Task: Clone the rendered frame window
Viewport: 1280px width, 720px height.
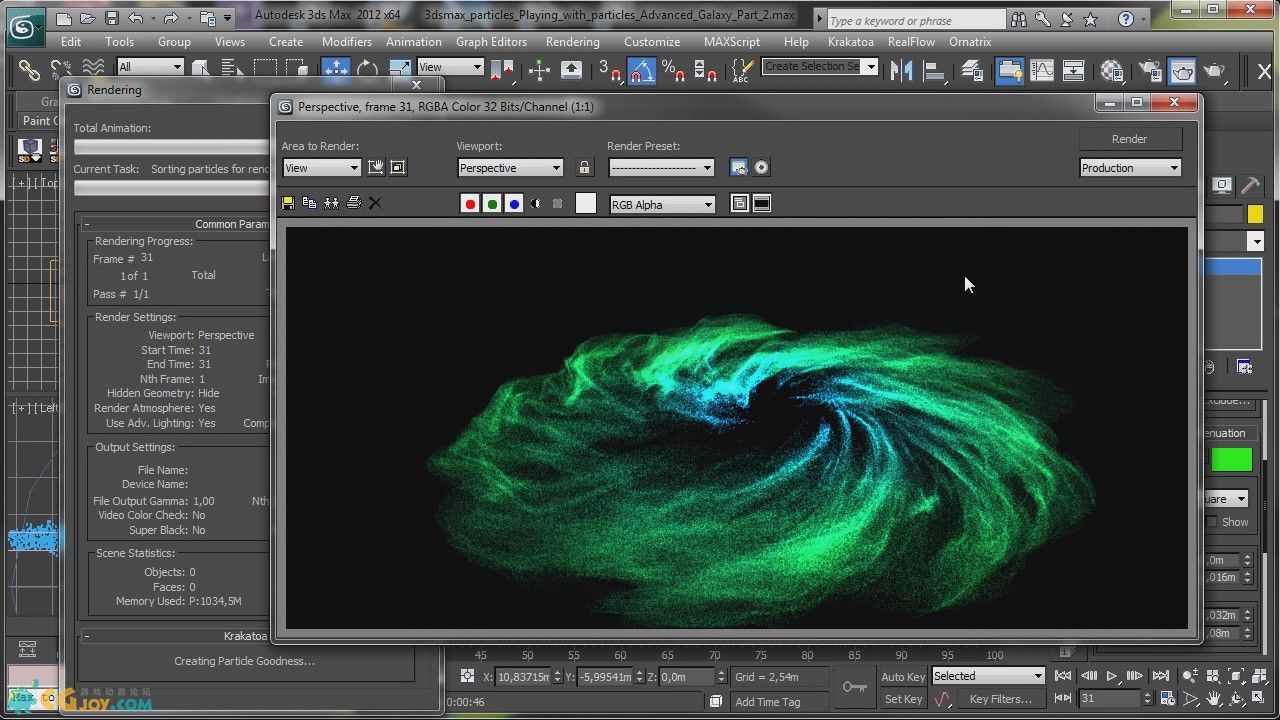Action: 331,203
